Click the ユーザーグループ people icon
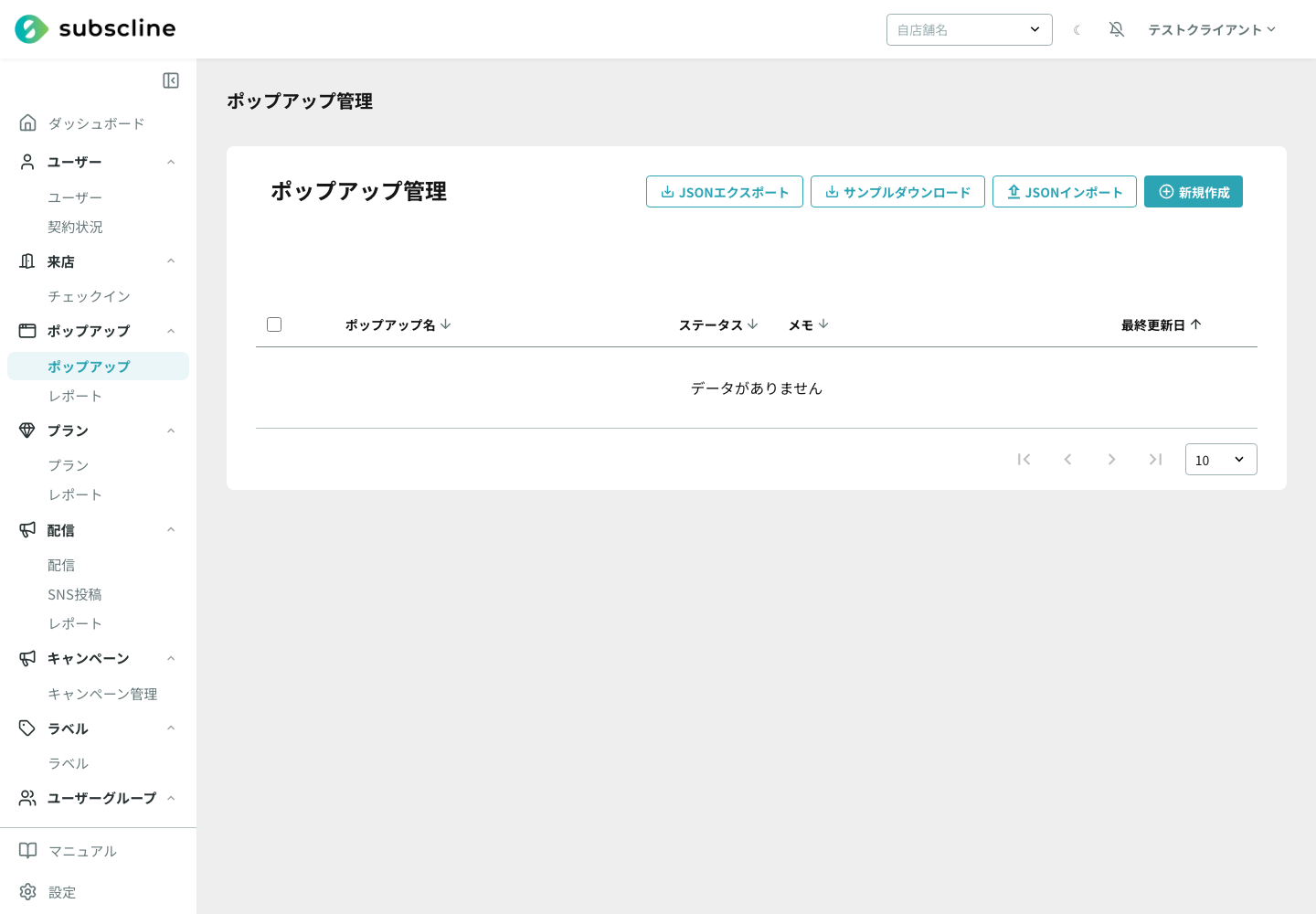This screenshot has height=914, width=1316. (x=27, y=798)
